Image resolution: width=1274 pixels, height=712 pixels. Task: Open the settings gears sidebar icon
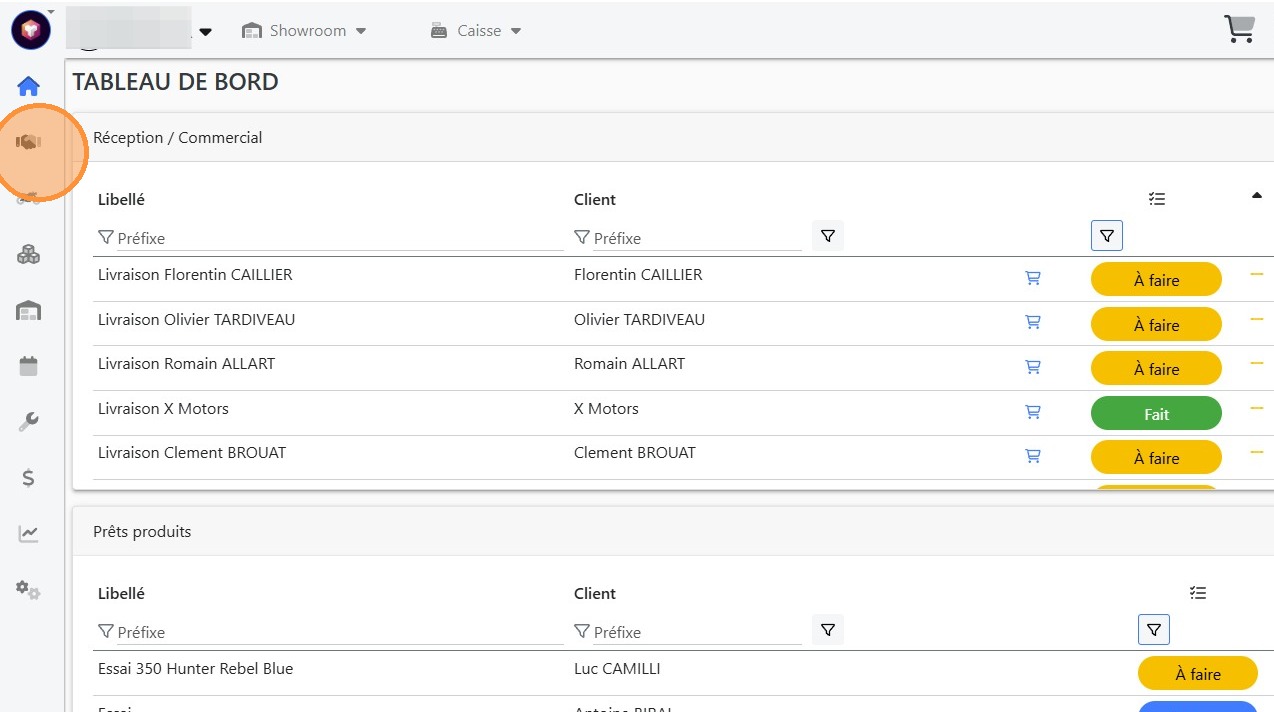(x=28, y=590)
